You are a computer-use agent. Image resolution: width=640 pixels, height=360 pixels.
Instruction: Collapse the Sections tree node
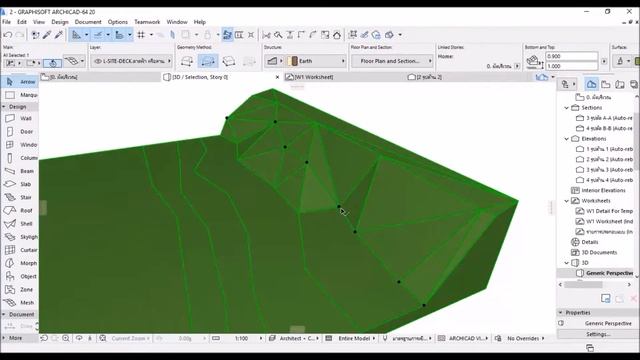(567, 108)
